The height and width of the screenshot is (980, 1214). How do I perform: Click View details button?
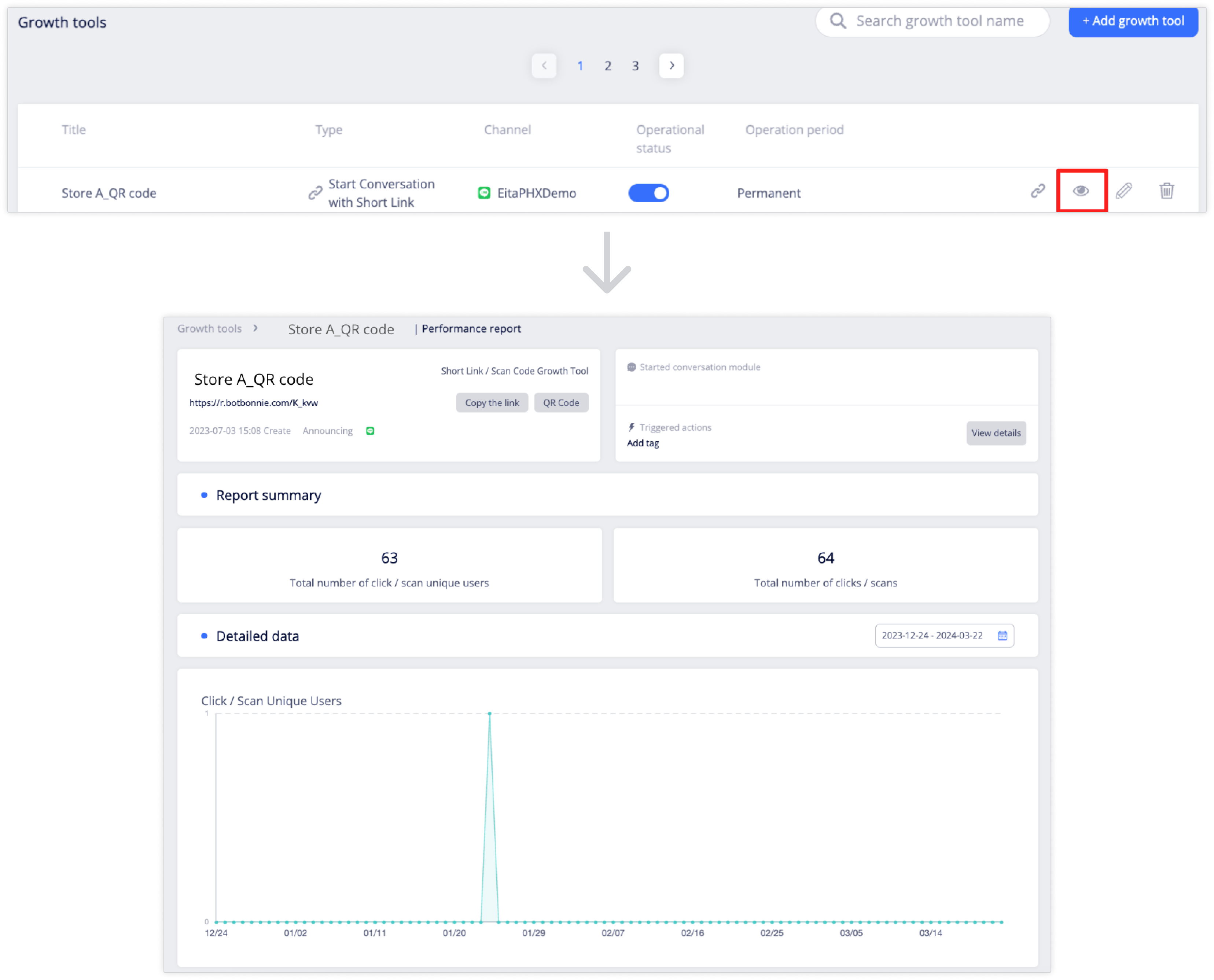(x=996, y=433)
